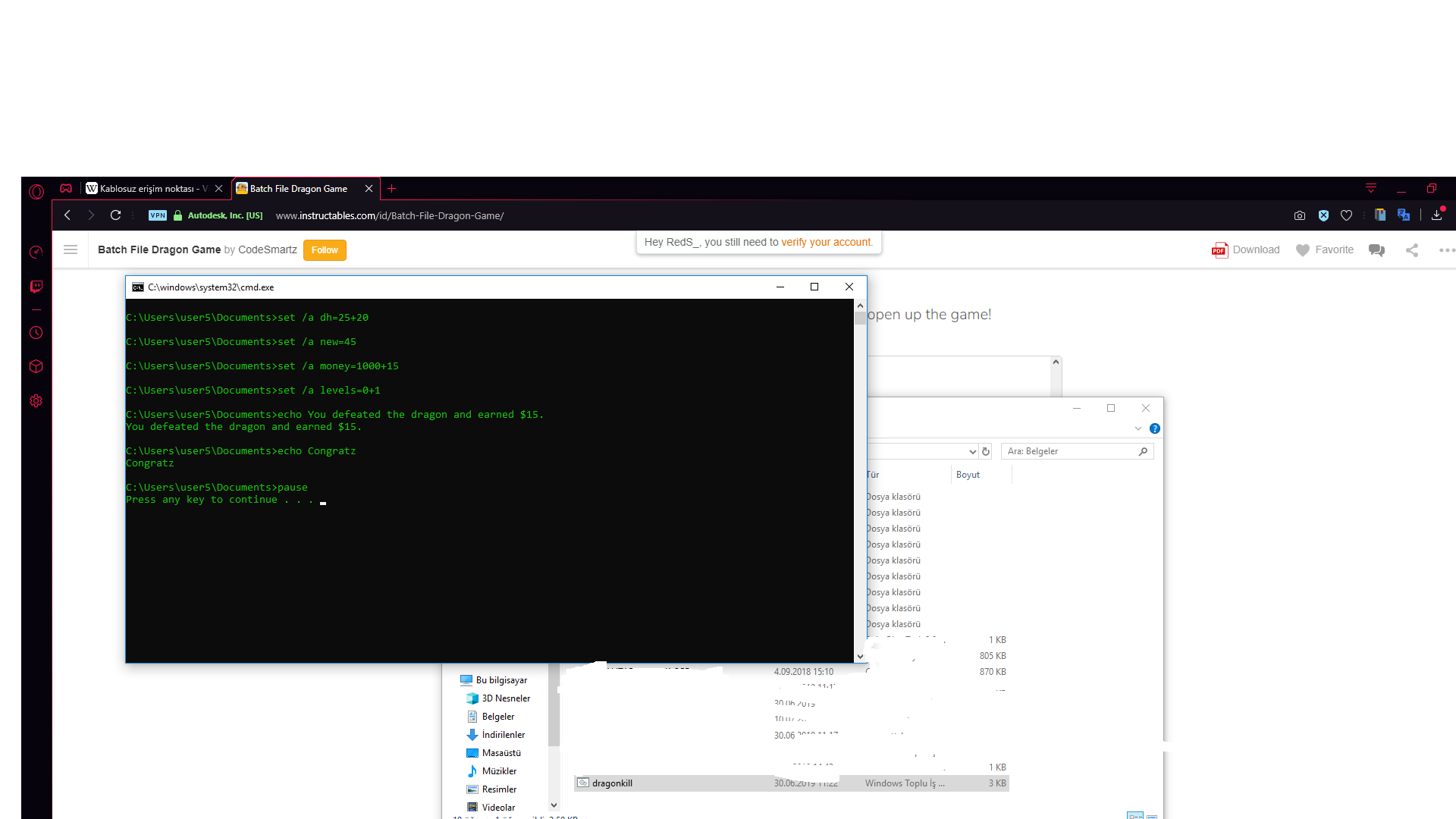Open Opera settings from the sidebar gear

point(36,400)
